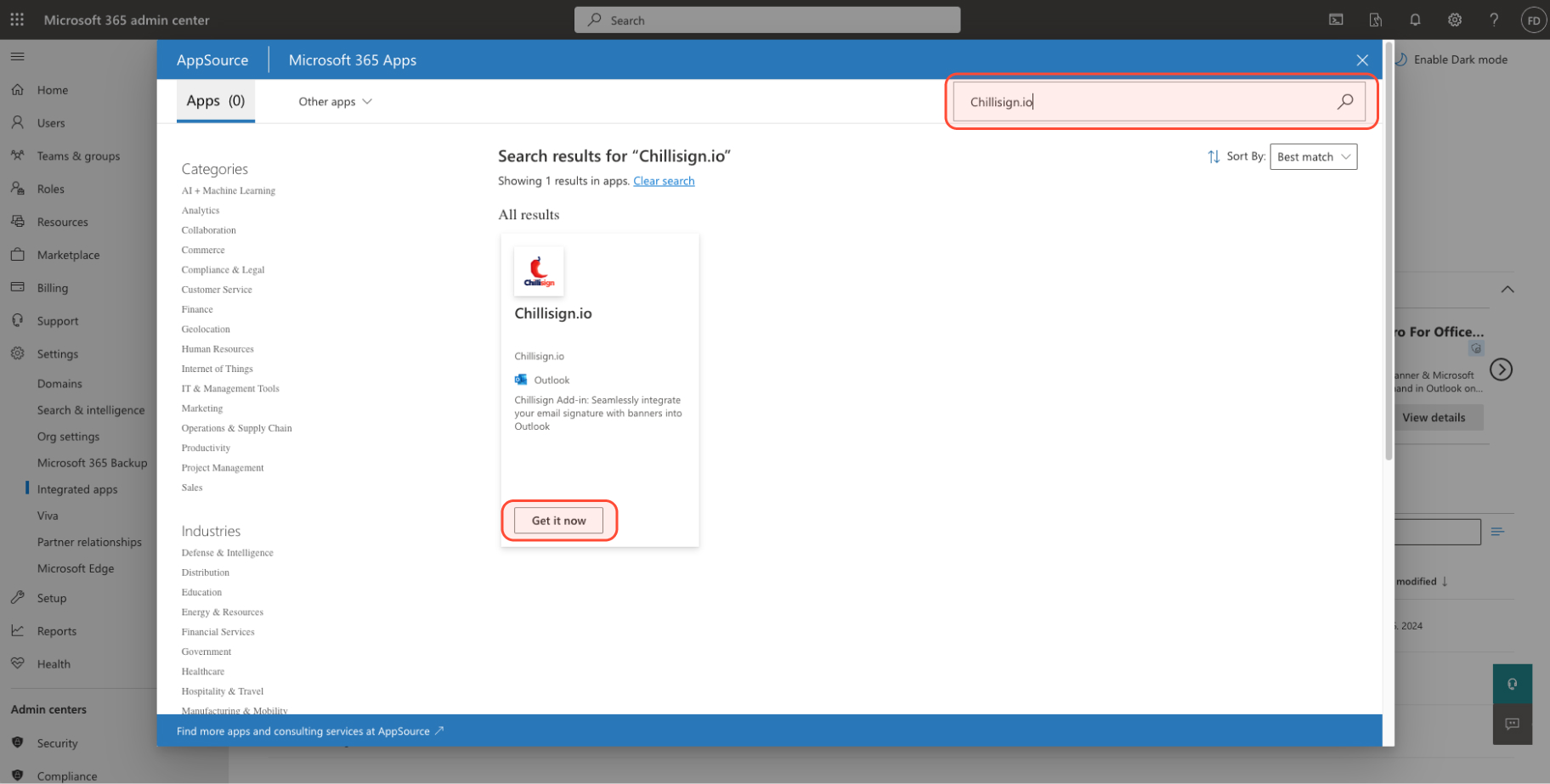
Task: Click the Chillisign.io app title
Action: tap(553, 313)
